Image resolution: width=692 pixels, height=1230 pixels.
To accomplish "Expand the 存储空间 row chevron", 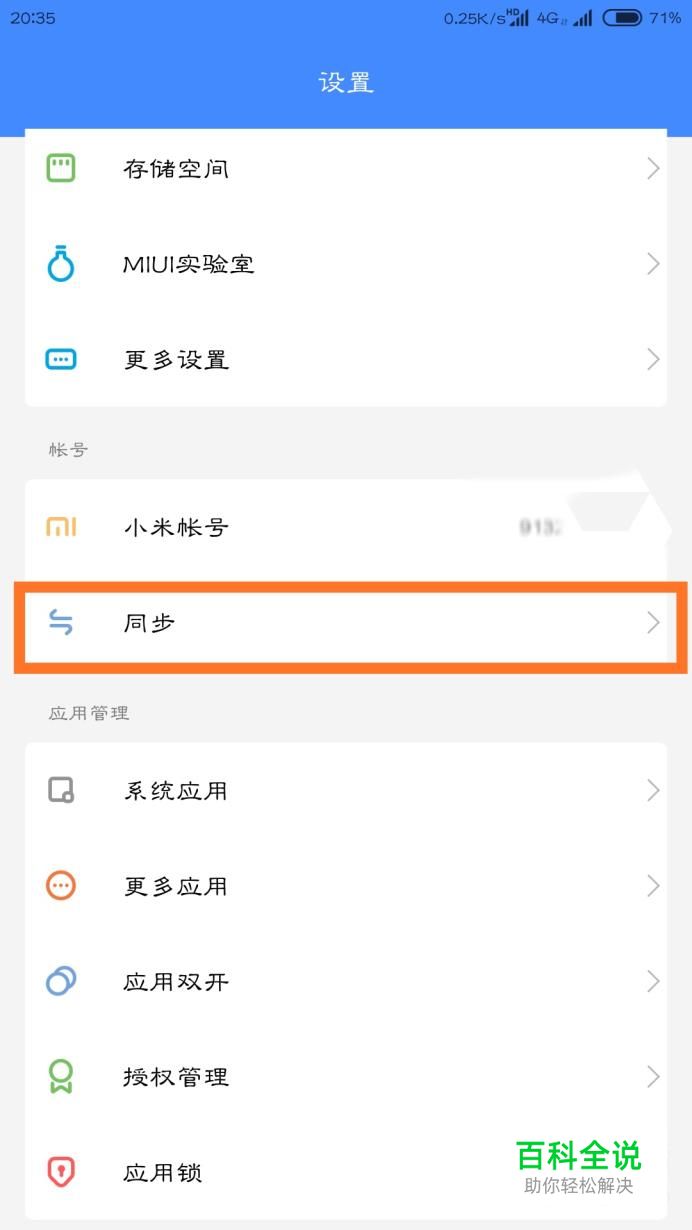I will 653,168.
